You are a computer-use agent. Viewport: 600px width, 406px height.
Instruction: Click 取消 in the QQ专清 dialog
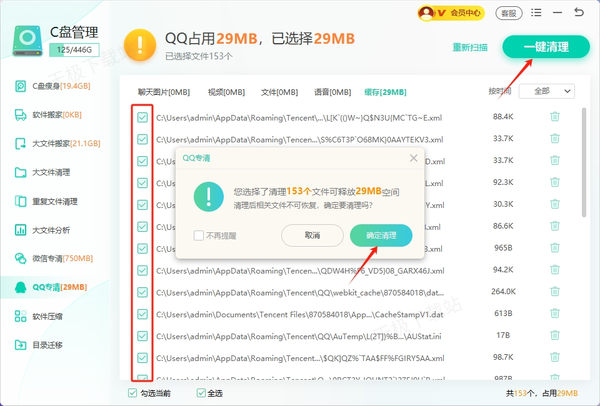coord(312,235)
